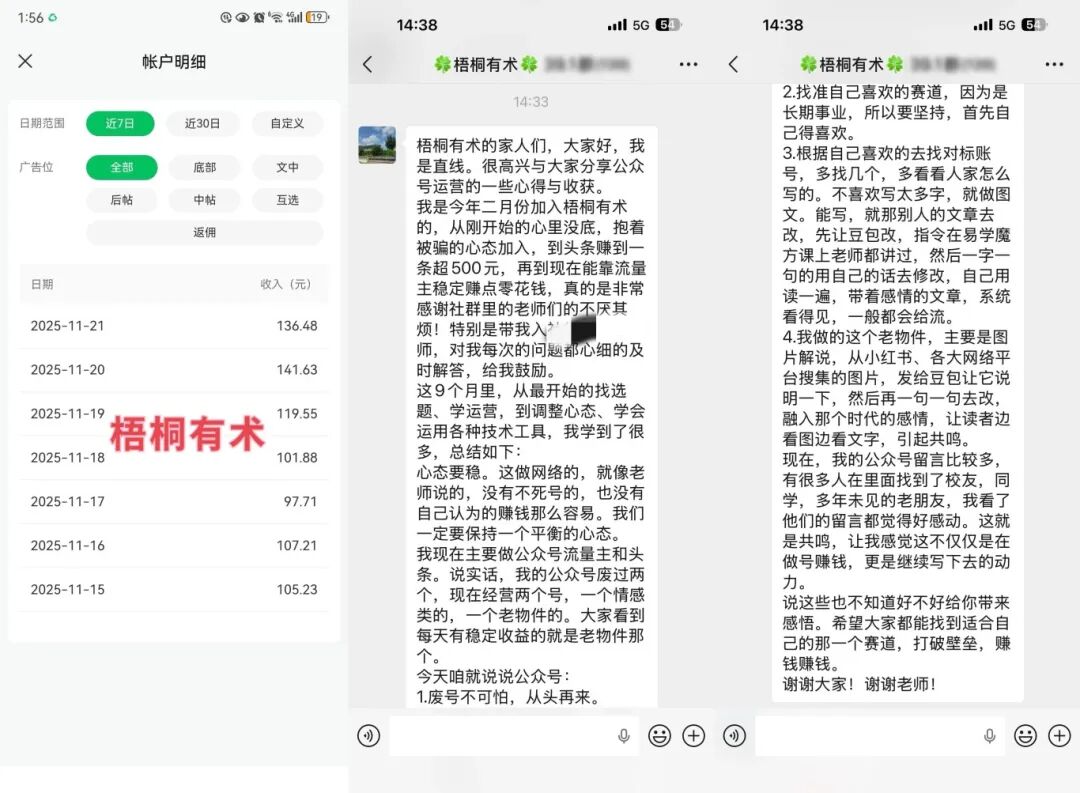Switch to the 文中 ad position filter
The width and height of the screenshot is (1080, 793).
(287, 167)
